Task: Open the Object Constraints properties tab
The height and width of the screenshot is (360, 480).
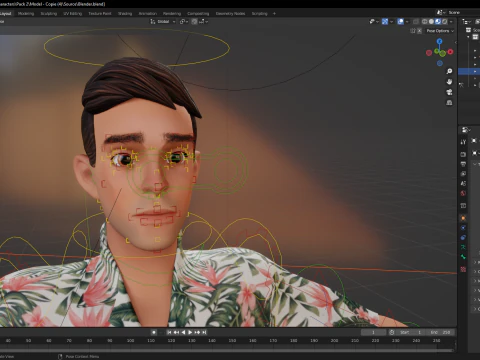Action: point(463,237)
